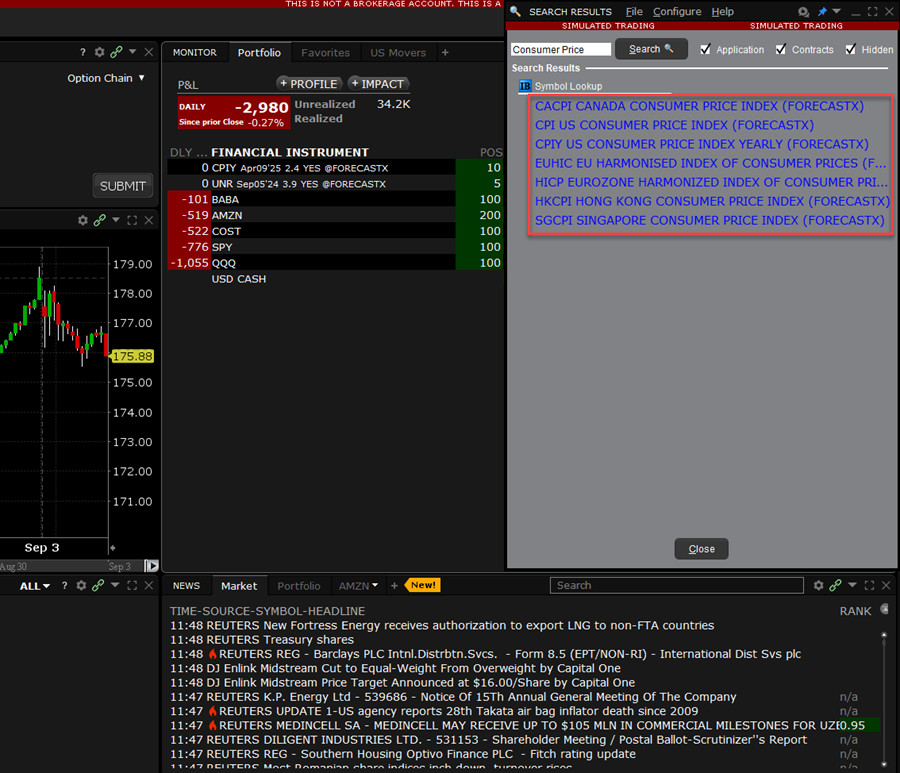Screen dimensions: 900x773
Task: Maximize the chart panel with the expand icon
Action: tap(132, 220)
